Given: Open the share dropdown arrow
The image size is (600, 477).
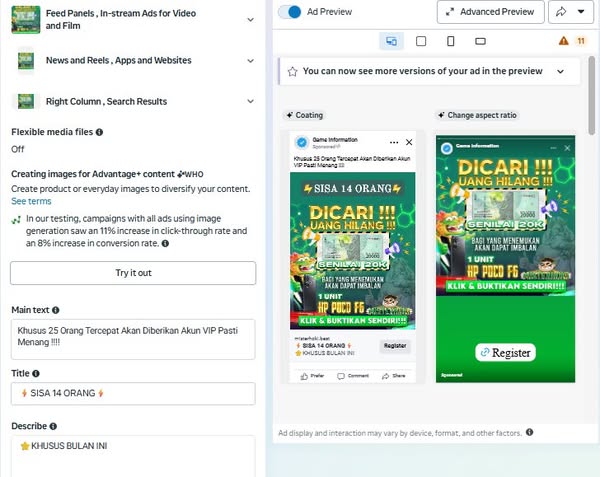Looking at the screenshot, I should pos(580,12).
